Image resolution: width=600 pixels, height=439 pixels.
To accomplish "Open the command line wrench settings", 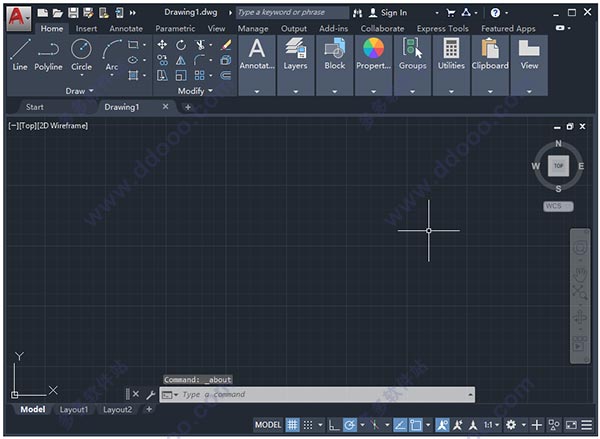I will point(150,394).
